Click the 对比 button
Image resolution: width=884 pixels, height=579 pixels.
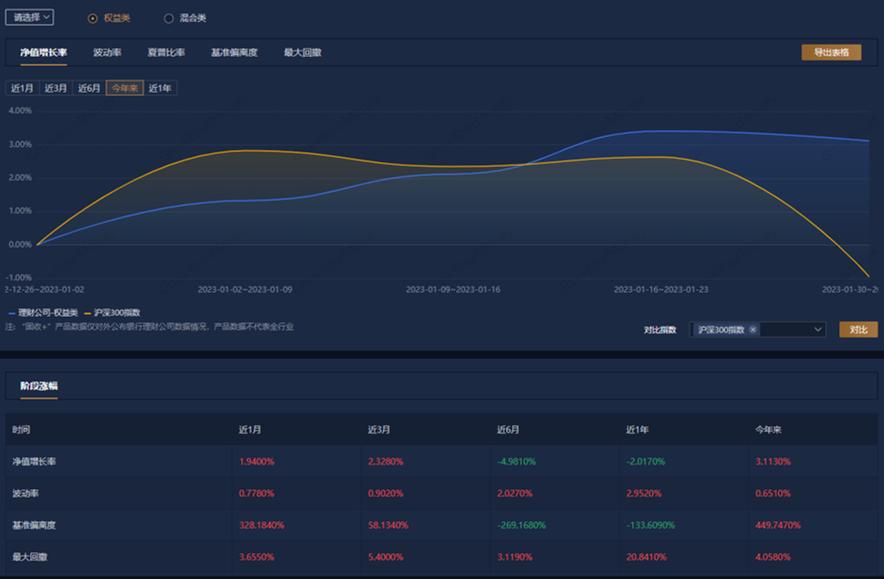point(858,330)
